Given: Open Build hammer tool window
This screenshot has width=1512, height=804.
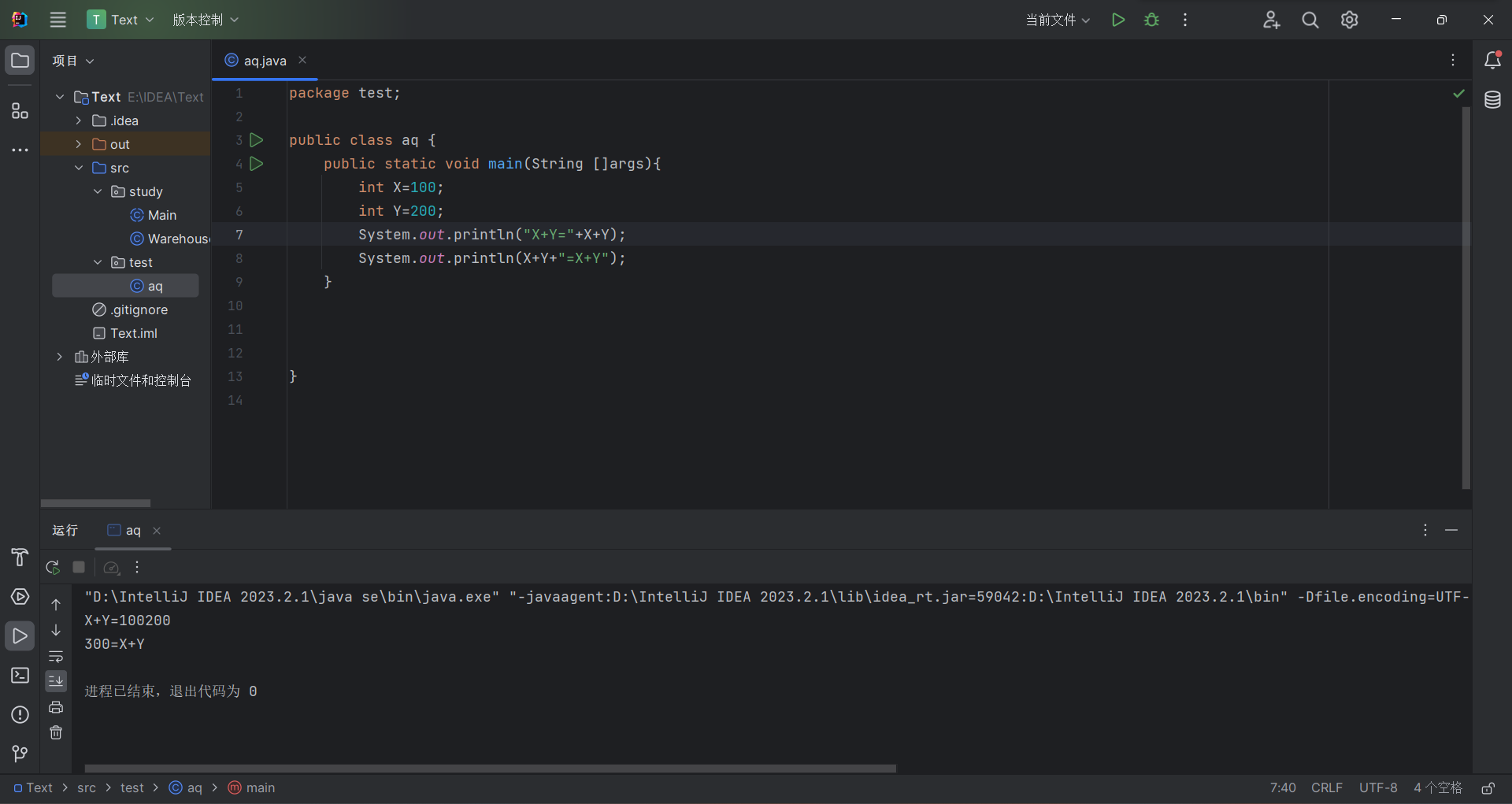Looking at the screenshot, I should pos(20,558).
